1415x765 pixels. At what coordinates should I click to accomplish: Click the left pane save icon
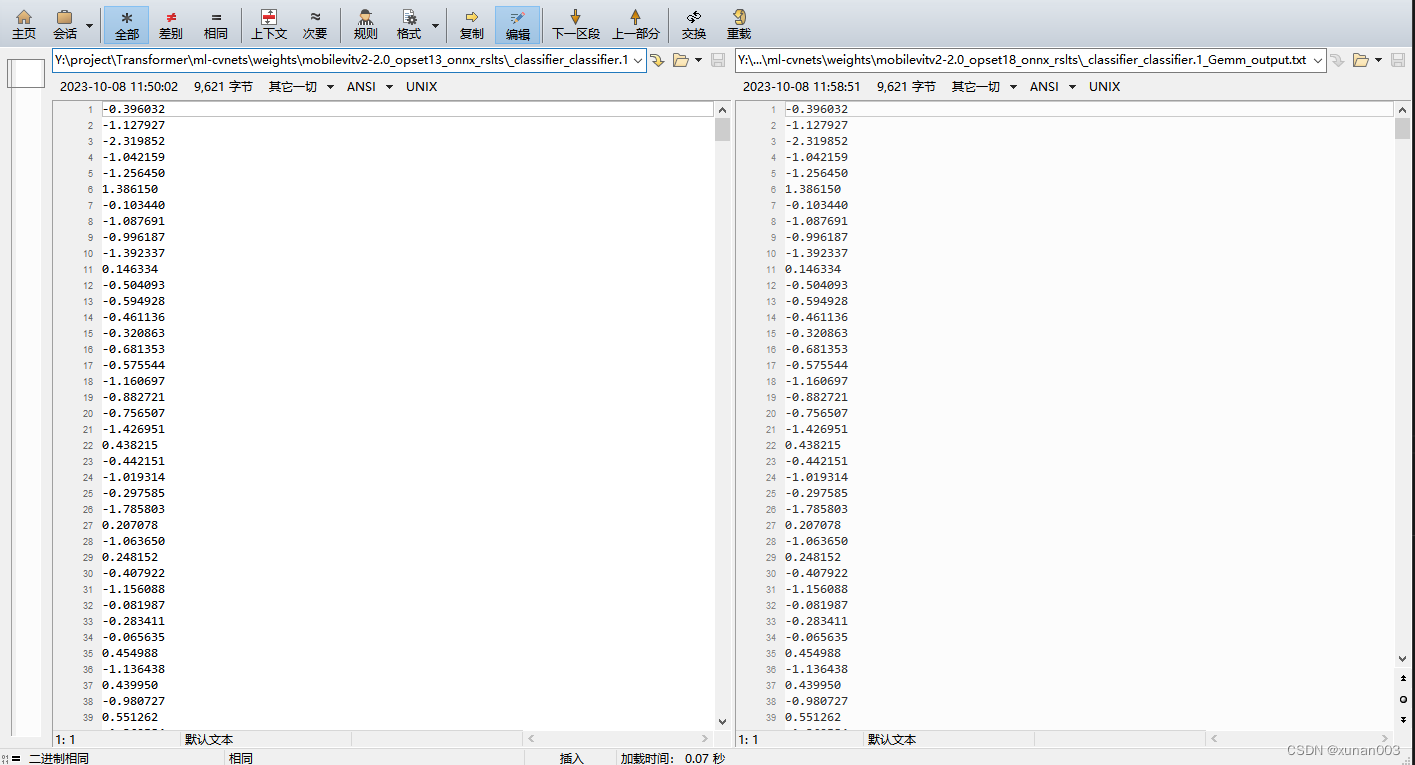tap(718, 61)
